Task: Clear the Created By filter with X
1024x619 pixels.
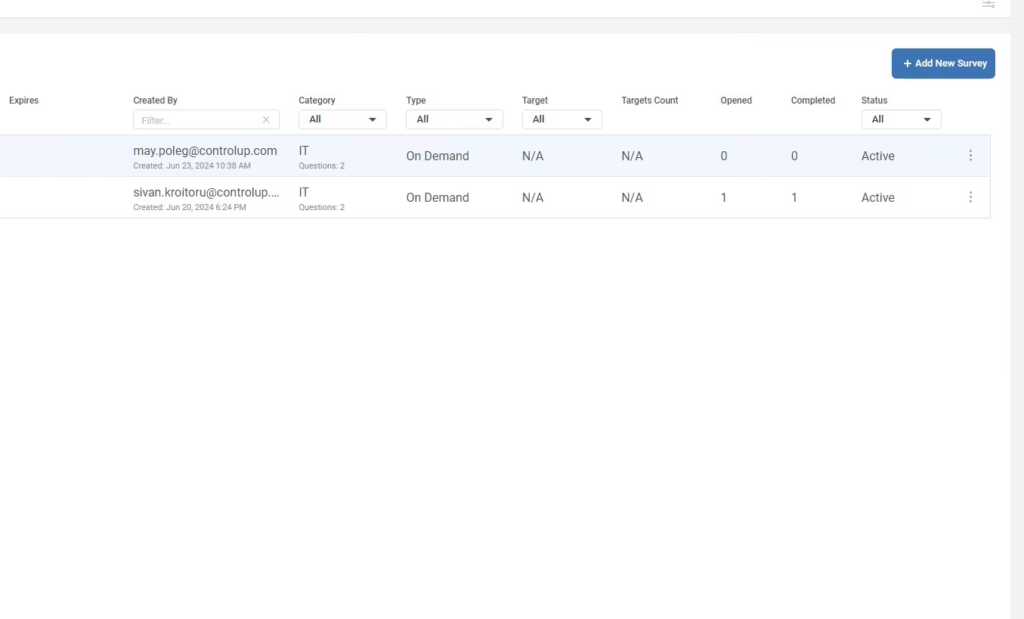Action: (266, 120)
